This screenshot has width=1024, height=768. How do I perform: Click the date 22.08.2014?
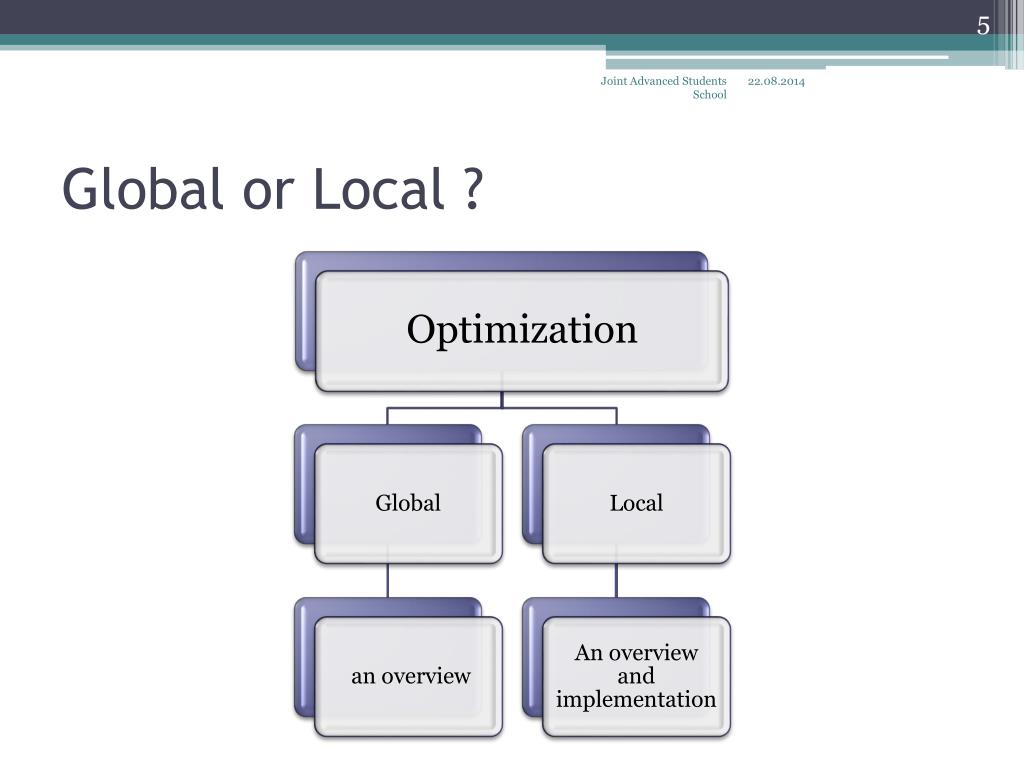click(776, 82)
